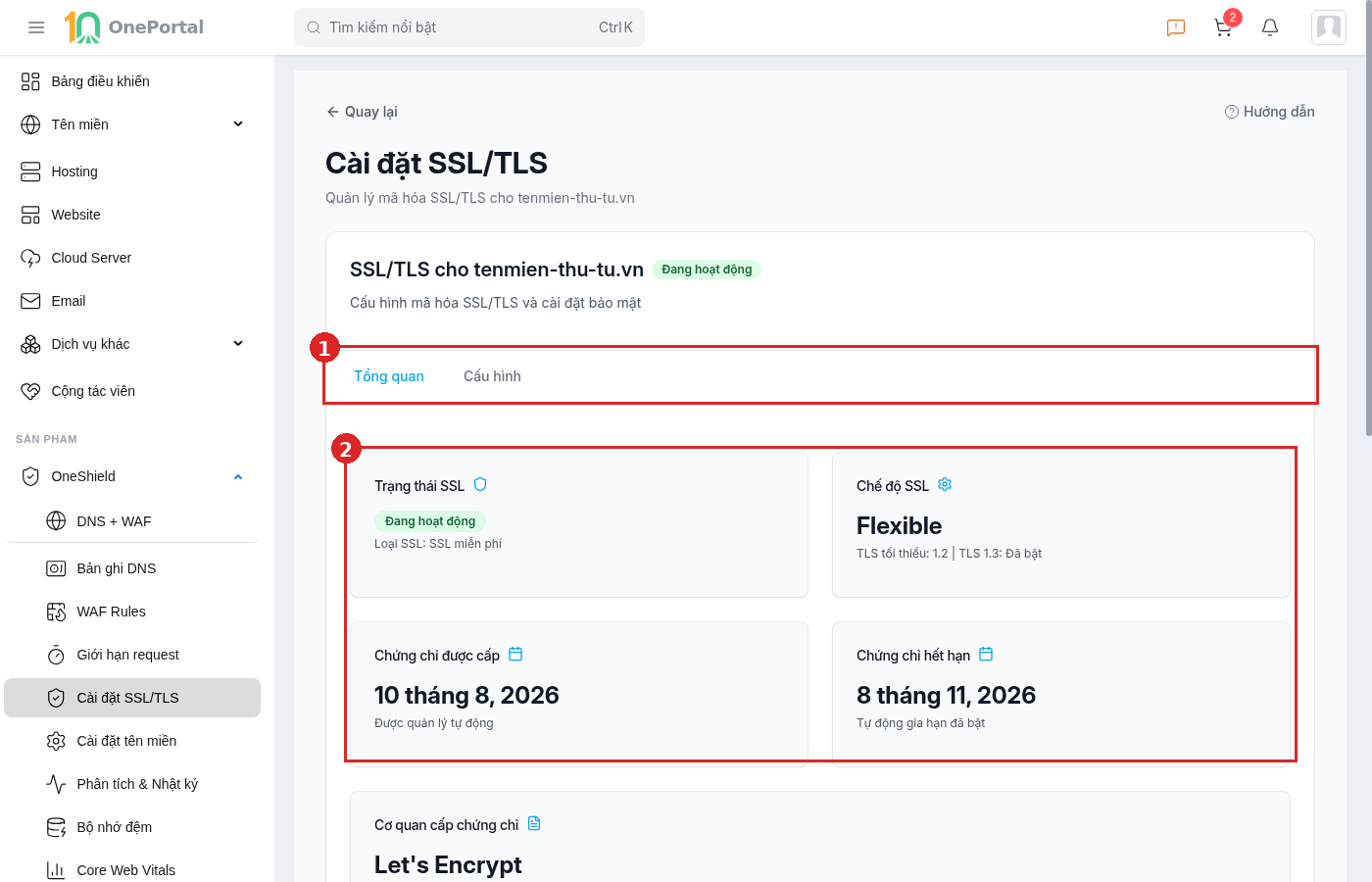This screenshot has width=1372, height=882.
Task: Click Được quản lý tự động text
Action: pos(433,723)
